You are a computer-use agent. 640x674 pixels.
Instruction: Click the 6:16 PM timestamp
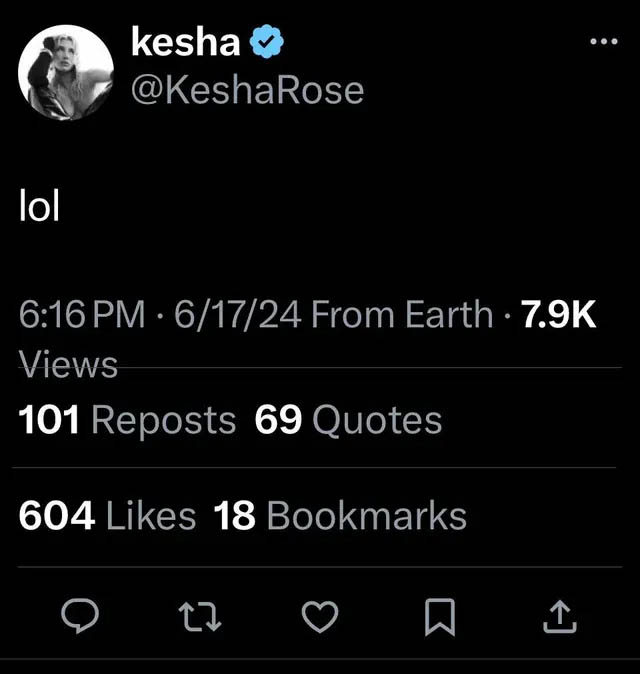tap(82, 315)
